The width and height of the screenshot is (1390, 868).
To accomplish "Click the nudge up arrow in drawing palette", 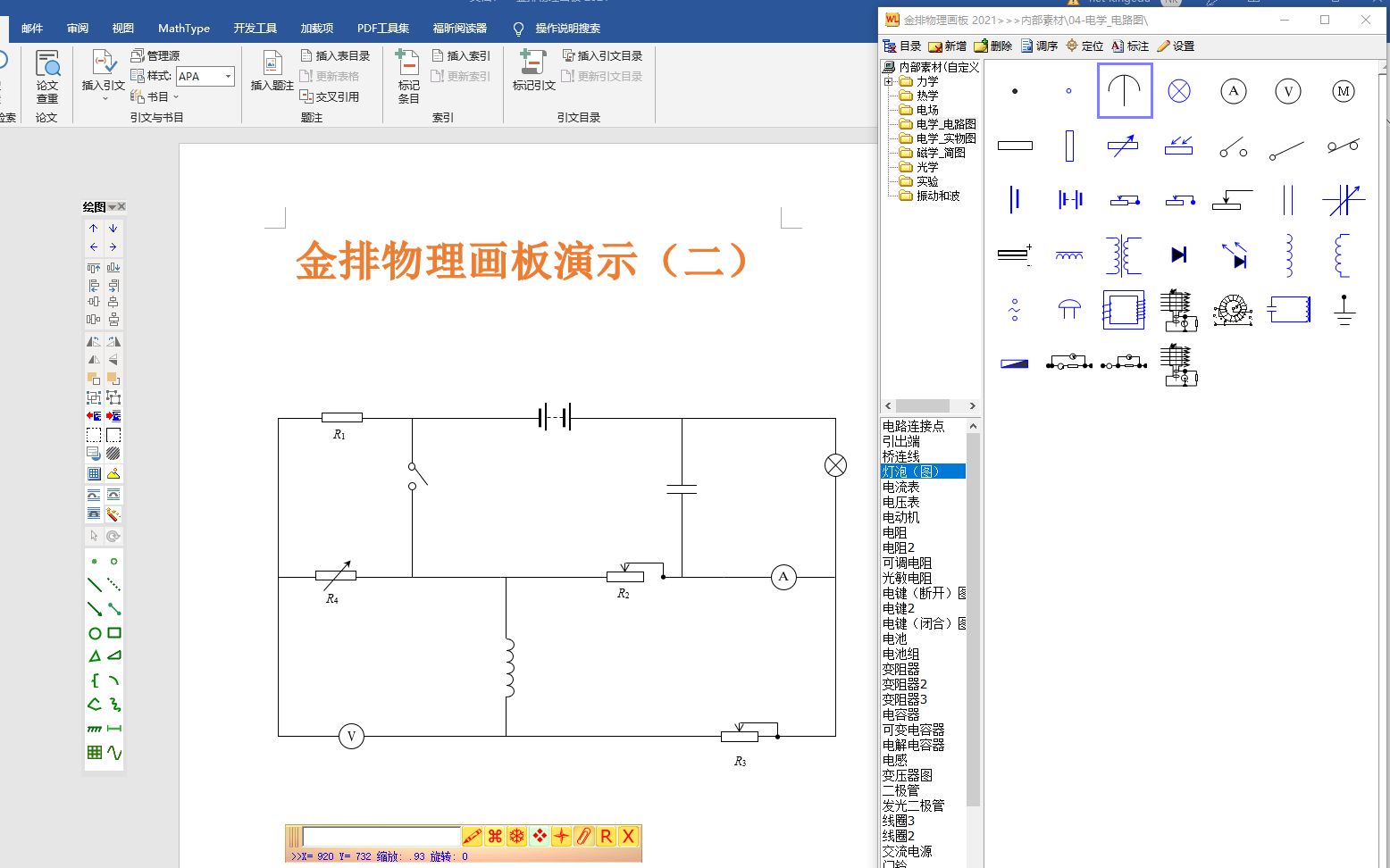I will pyautogui.click(x=94, y=229).
